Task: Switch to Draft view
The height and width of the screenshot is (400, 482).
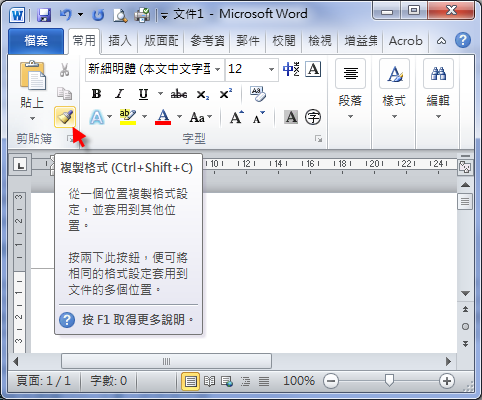Action: coord(264,381)
